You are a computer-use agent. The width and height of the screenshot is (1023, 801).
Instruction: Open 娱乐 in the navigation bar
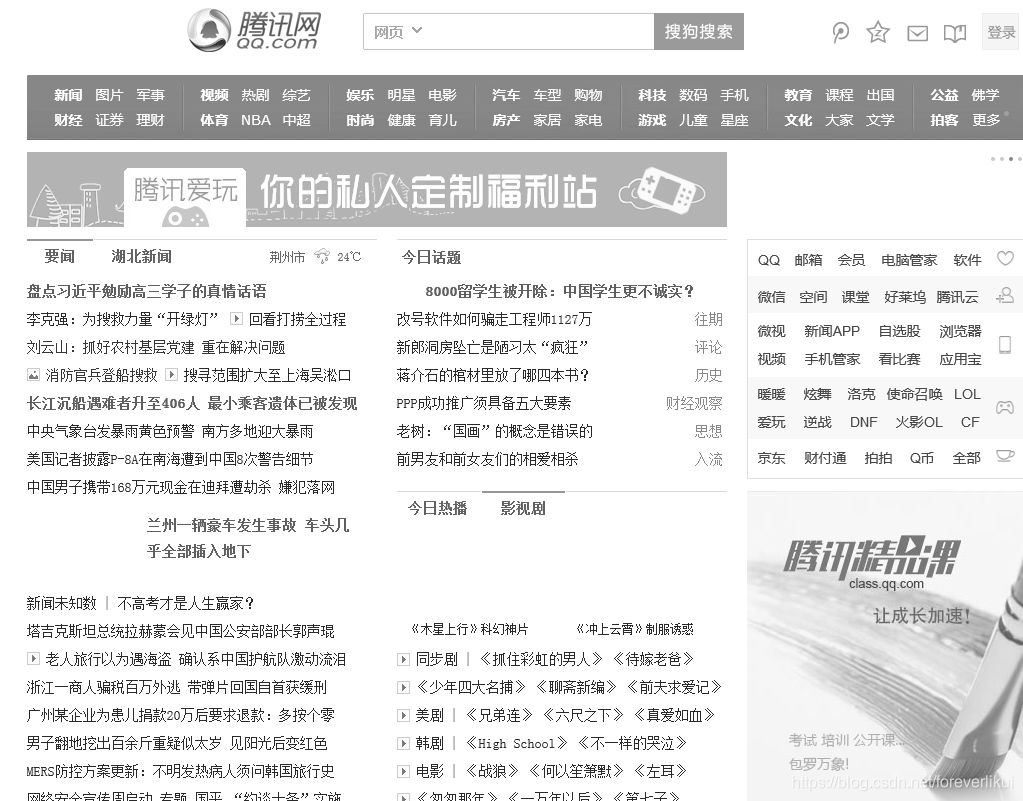[x=359, y=95]
